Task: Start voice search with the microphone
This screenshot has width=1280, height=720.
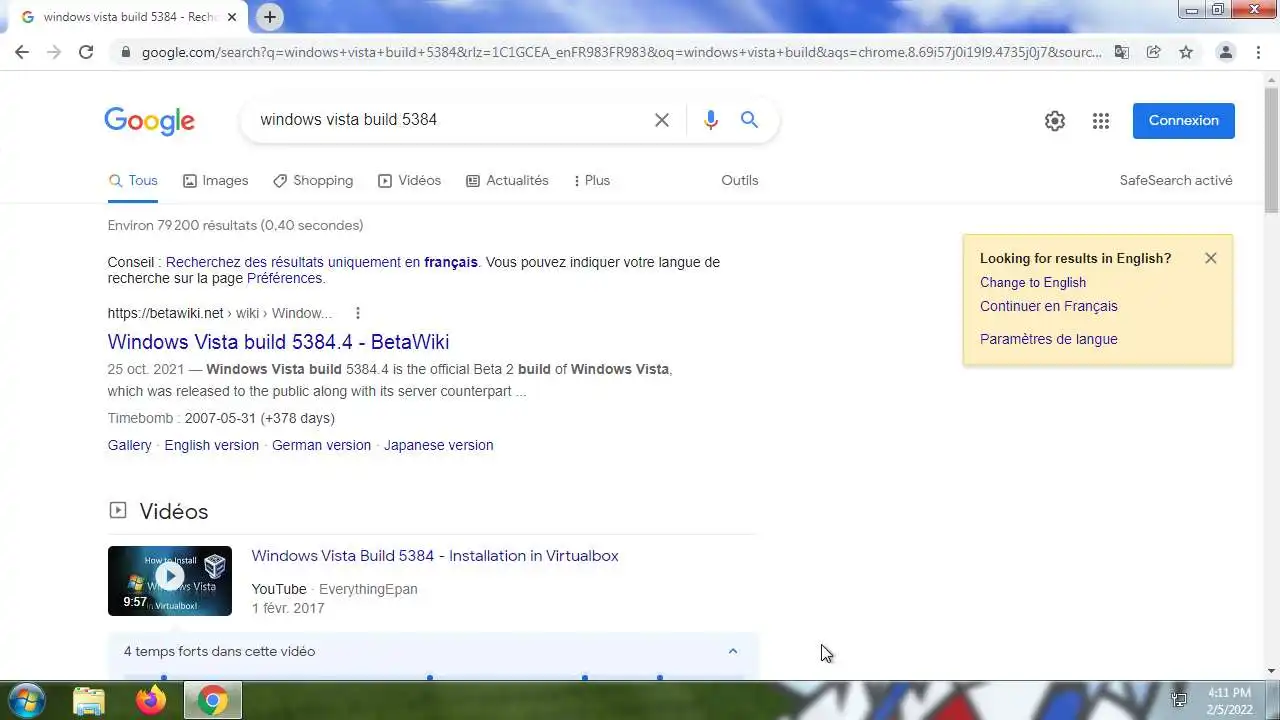Action: tap(711, 120)
